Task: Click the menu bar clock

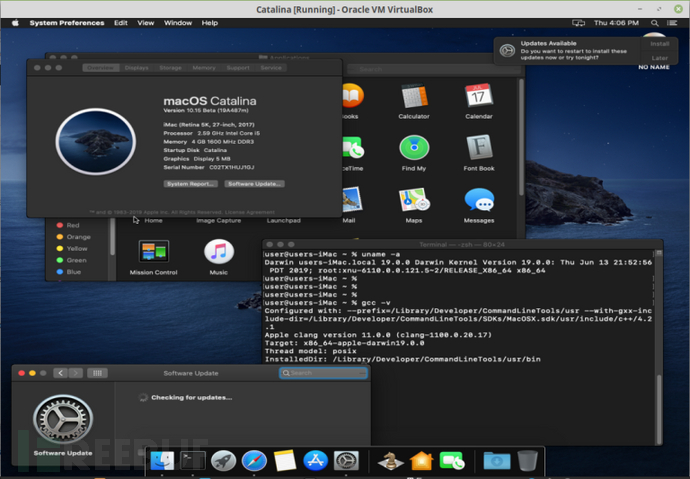Action: (x=616, y=23)
